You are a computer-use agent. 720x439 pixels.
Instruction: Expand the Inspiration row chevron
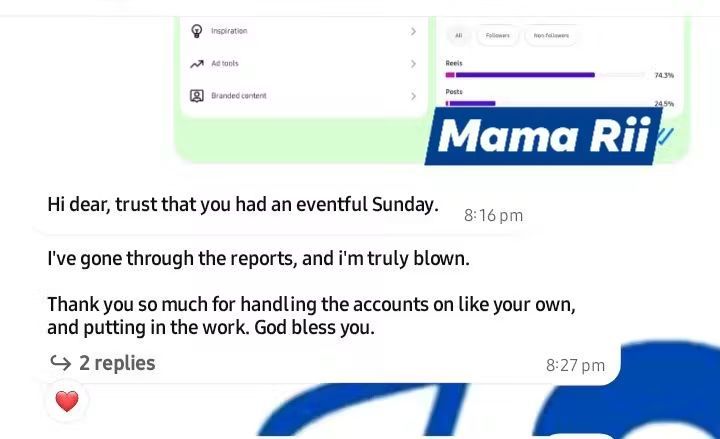pyautogui.click(x=413, y=31)
